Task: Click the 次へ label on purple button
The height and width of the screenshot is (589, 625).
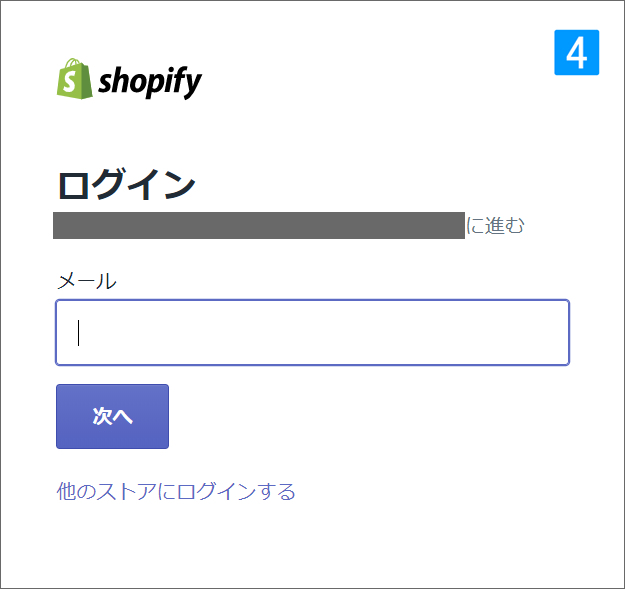Action: [112, 416]
